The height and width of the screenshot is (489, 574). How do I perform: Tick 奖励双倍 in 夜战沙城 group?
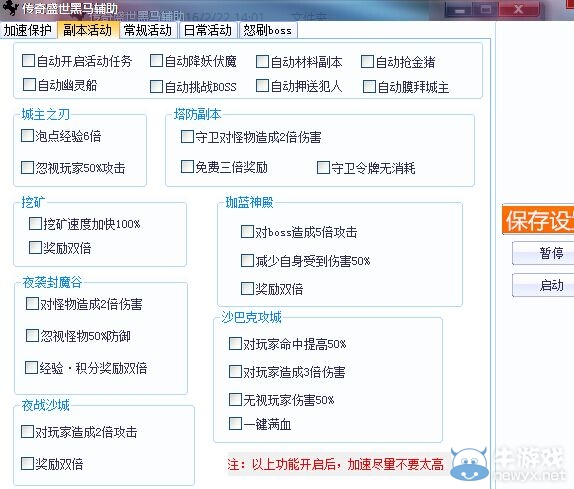(x=27, y=463)
